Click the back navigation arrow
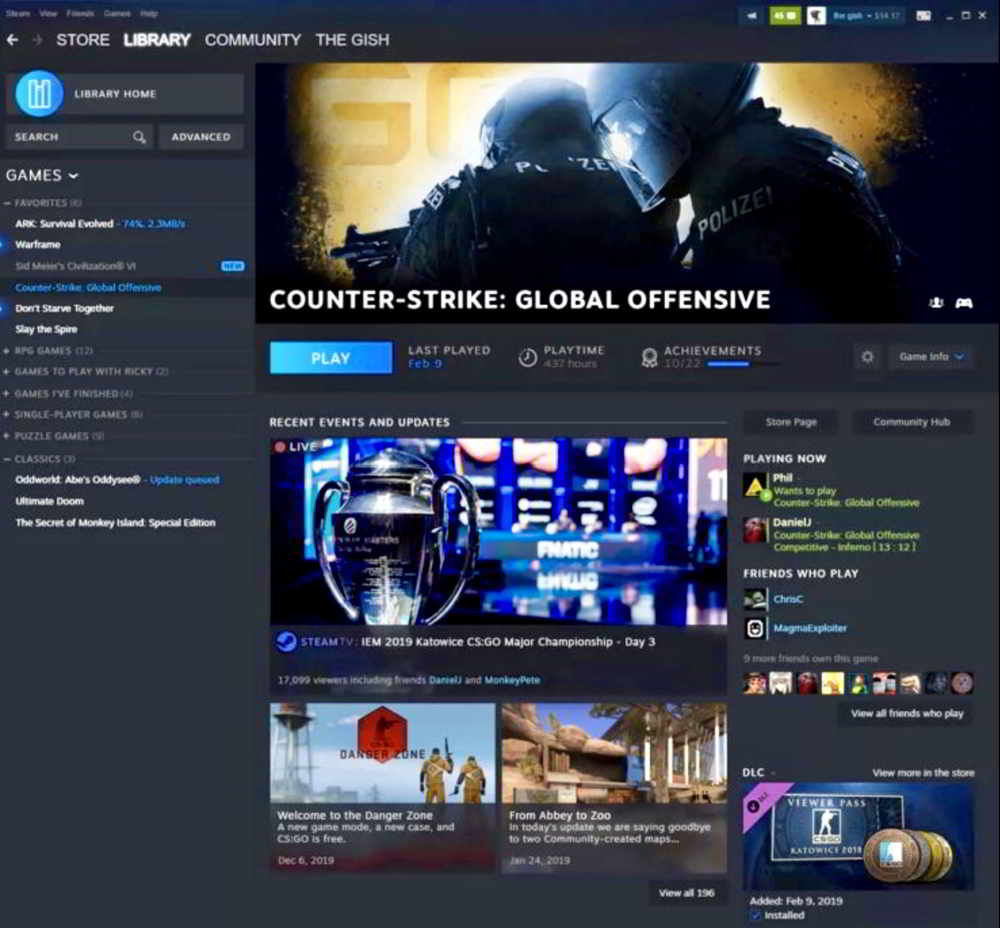Viewport: 1000px width, 928px height. pos(14,40)
